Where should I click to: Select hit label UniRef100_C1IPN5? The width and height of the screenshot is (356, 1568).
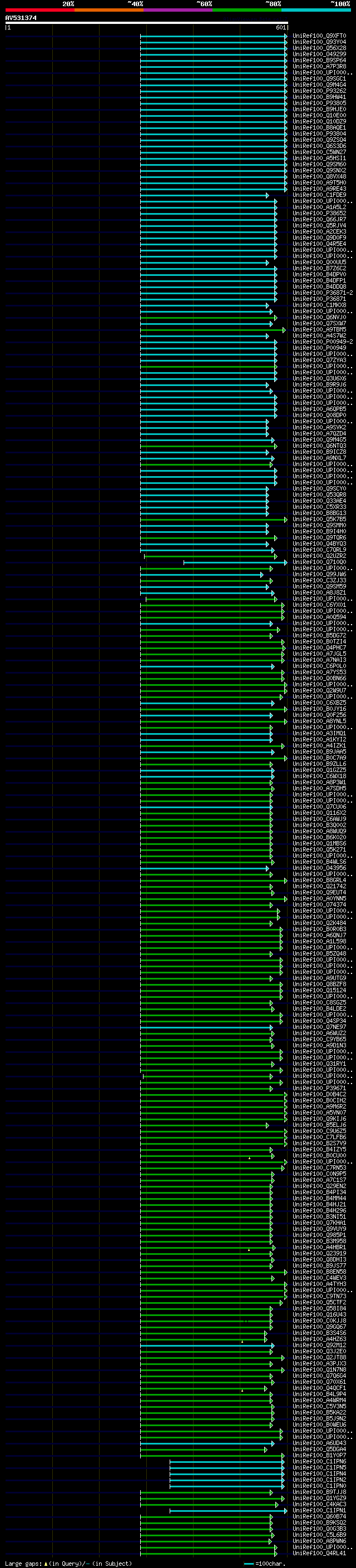coord(319,1467)
